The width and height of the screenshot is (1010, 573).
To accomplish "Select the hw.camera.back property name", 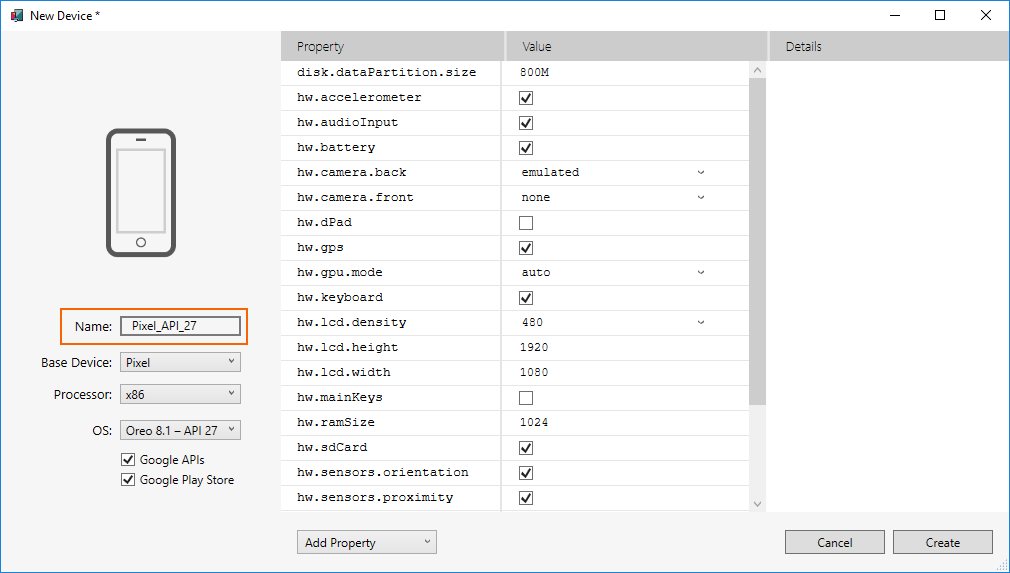I will pyautogui.click(x=352, y=173).
